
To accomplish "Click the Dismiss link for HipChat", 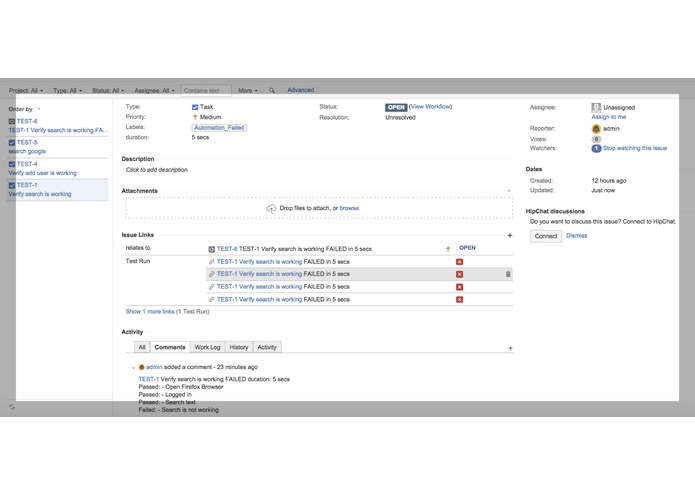I will [576, 236].
